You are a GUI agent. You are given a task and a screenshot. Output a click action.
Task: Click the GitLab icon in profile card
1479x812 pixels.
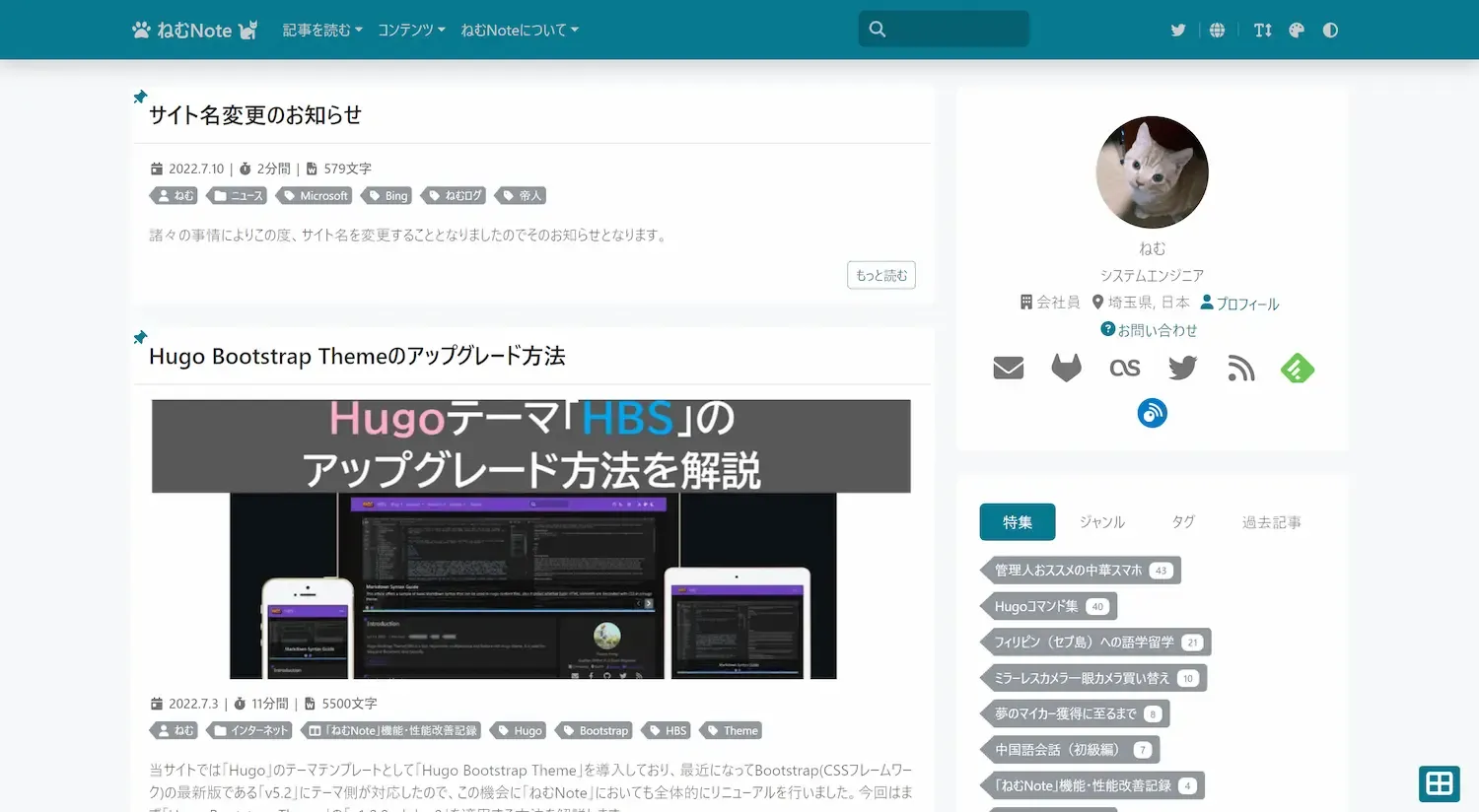pyautogui.click(x=1066, y=368)
